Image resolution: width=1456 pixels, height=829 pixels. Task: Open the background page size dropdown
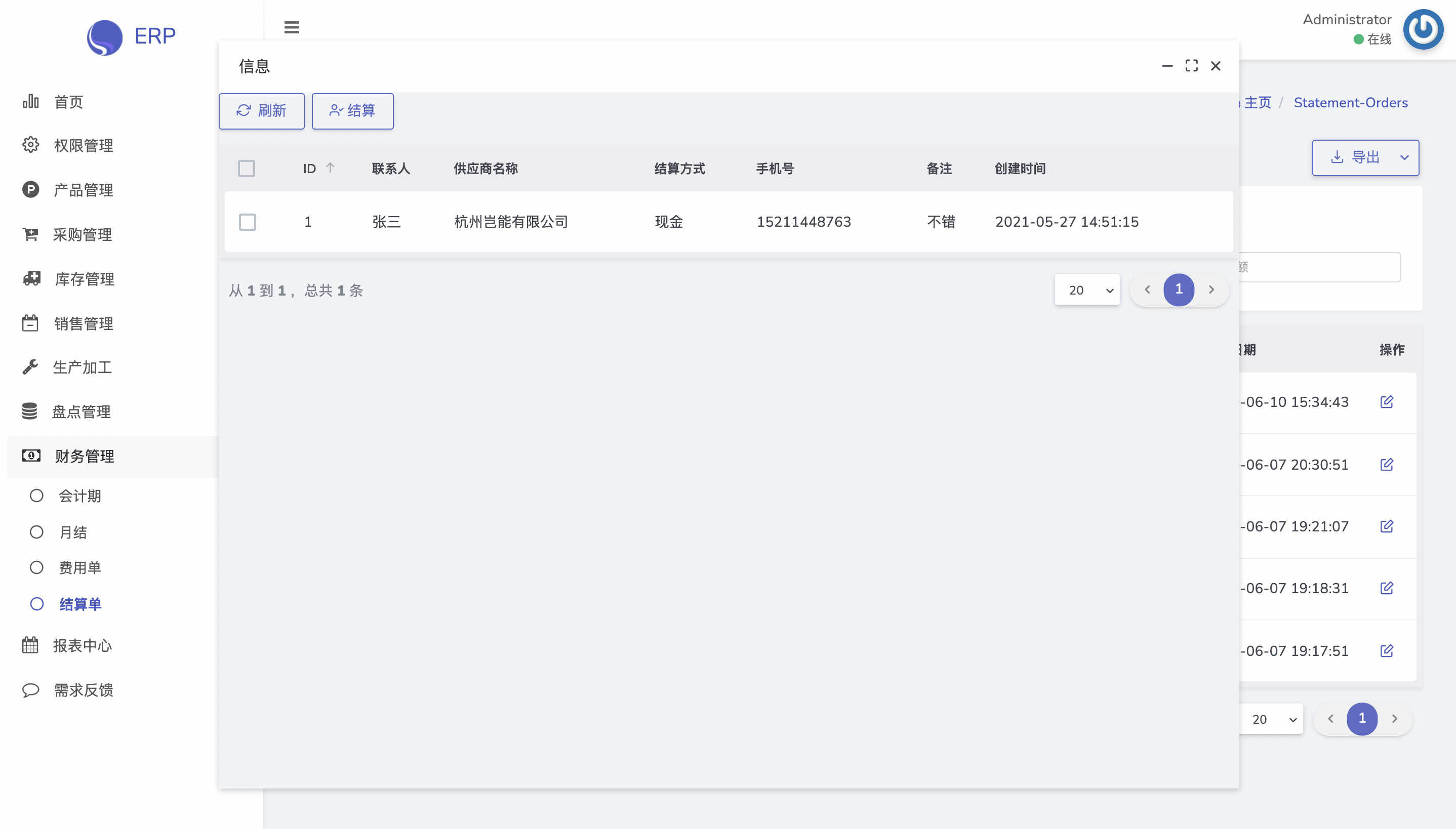(1272, 719)
